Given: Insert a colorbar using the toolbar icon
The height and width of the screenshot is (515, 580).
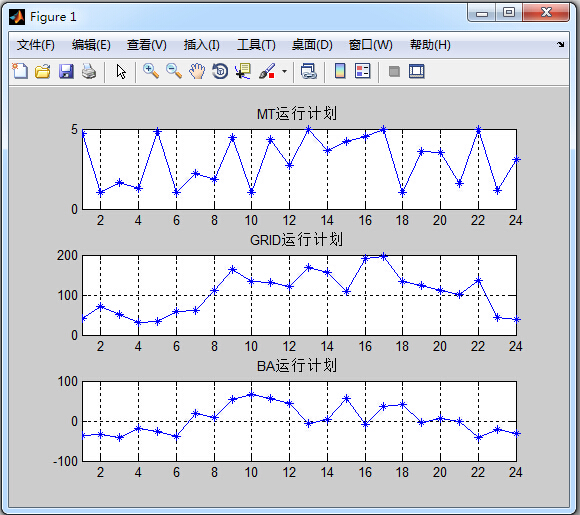Looking at the screenshot, I should pyautogui.click(x=340, y=71).
